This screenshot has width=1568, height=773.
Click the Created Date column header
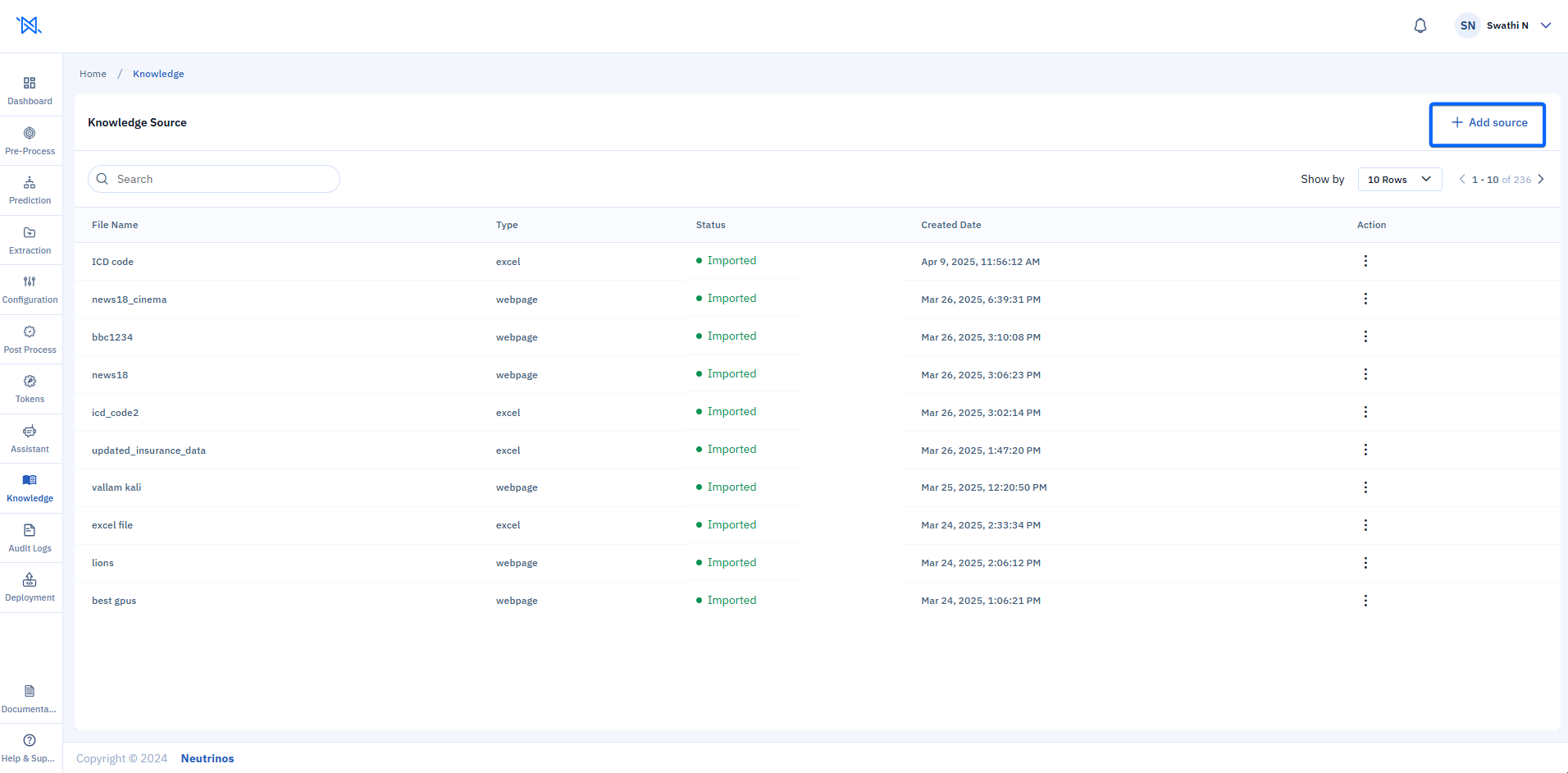pos(951,225)
